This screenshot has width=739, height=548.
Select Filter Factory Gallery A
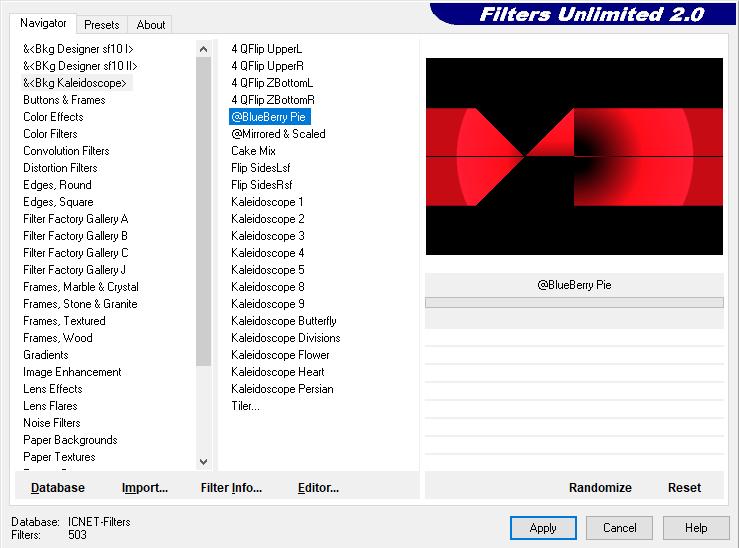76,219
